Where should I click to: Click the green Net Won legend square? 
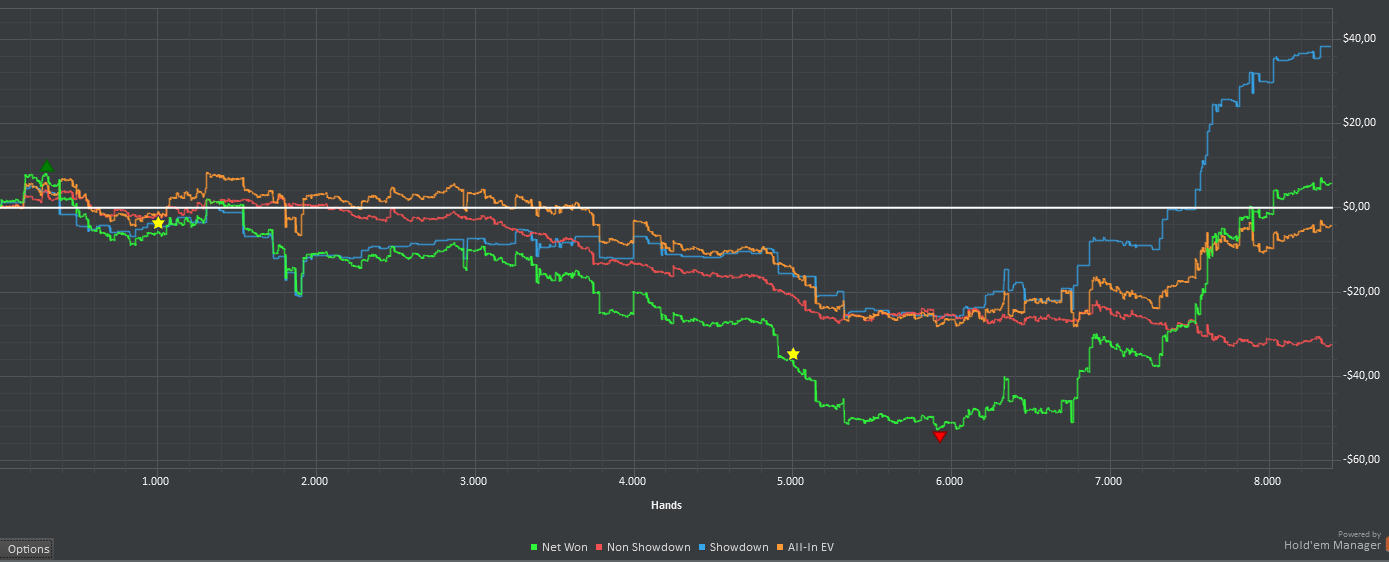tap(533, 547)
